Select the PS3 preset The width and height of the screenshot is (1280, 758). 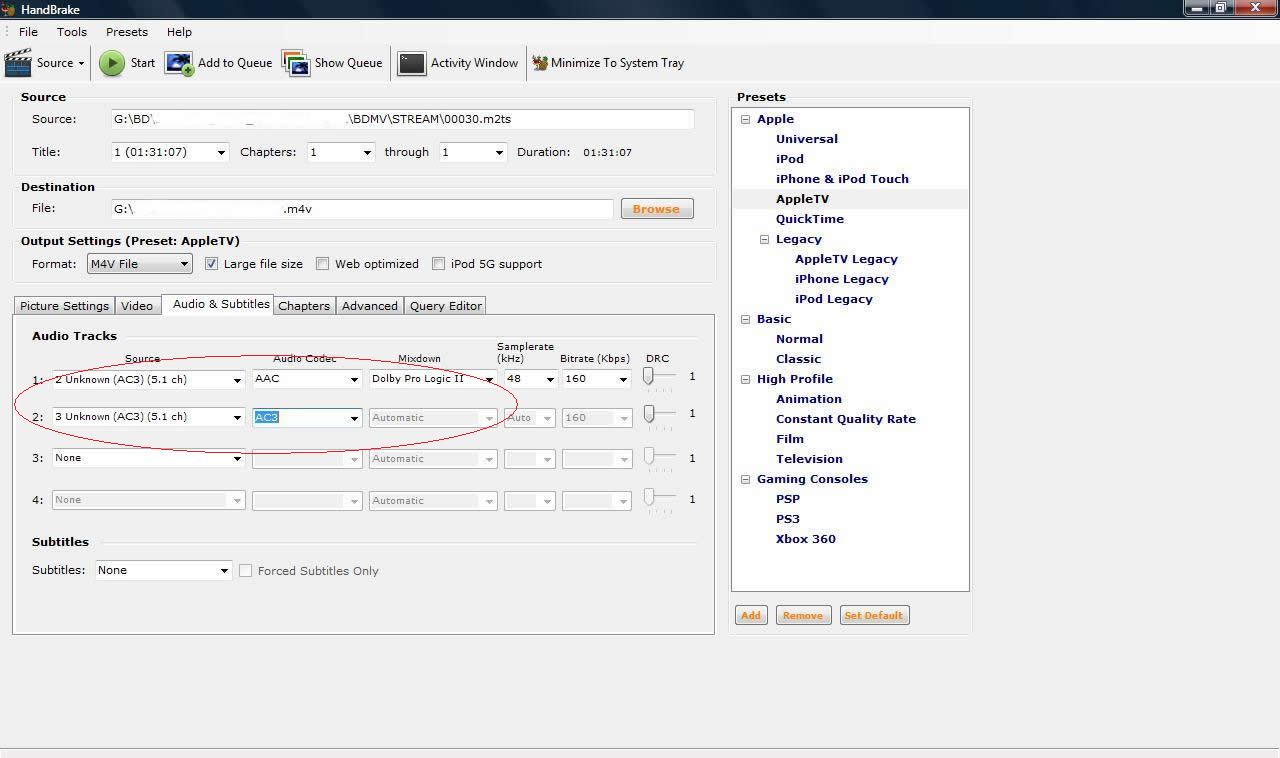pyautogui.click(x=788, y=519)
